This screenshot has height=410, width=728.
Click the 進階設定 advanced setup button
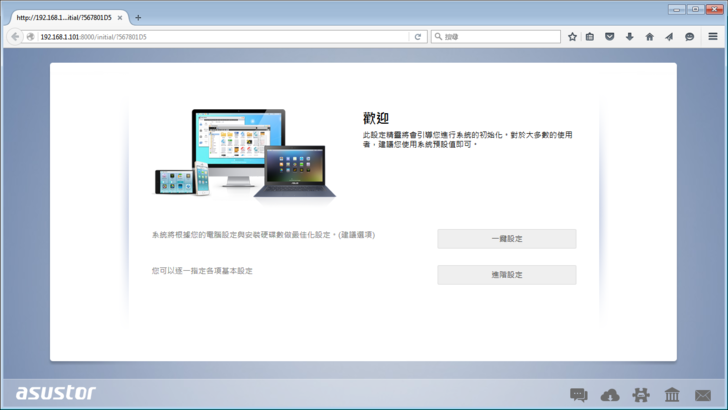pos(507,275)
